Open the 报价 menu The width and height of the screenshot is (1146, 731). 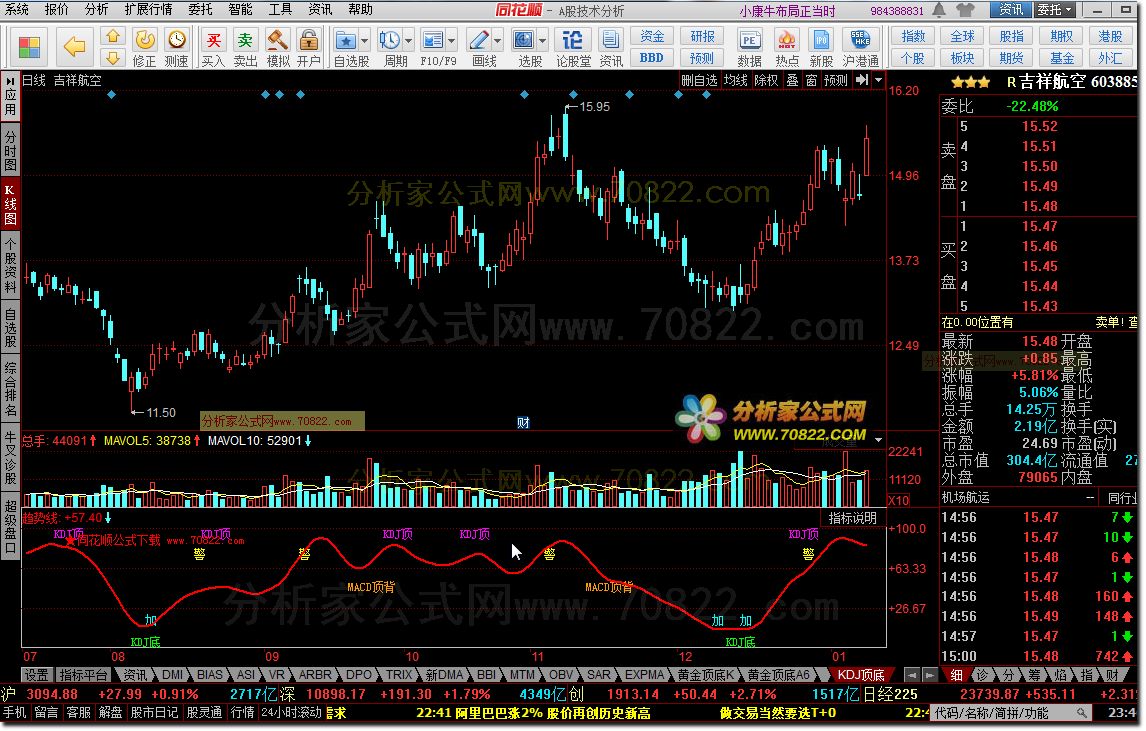click(x=56, y=9)
